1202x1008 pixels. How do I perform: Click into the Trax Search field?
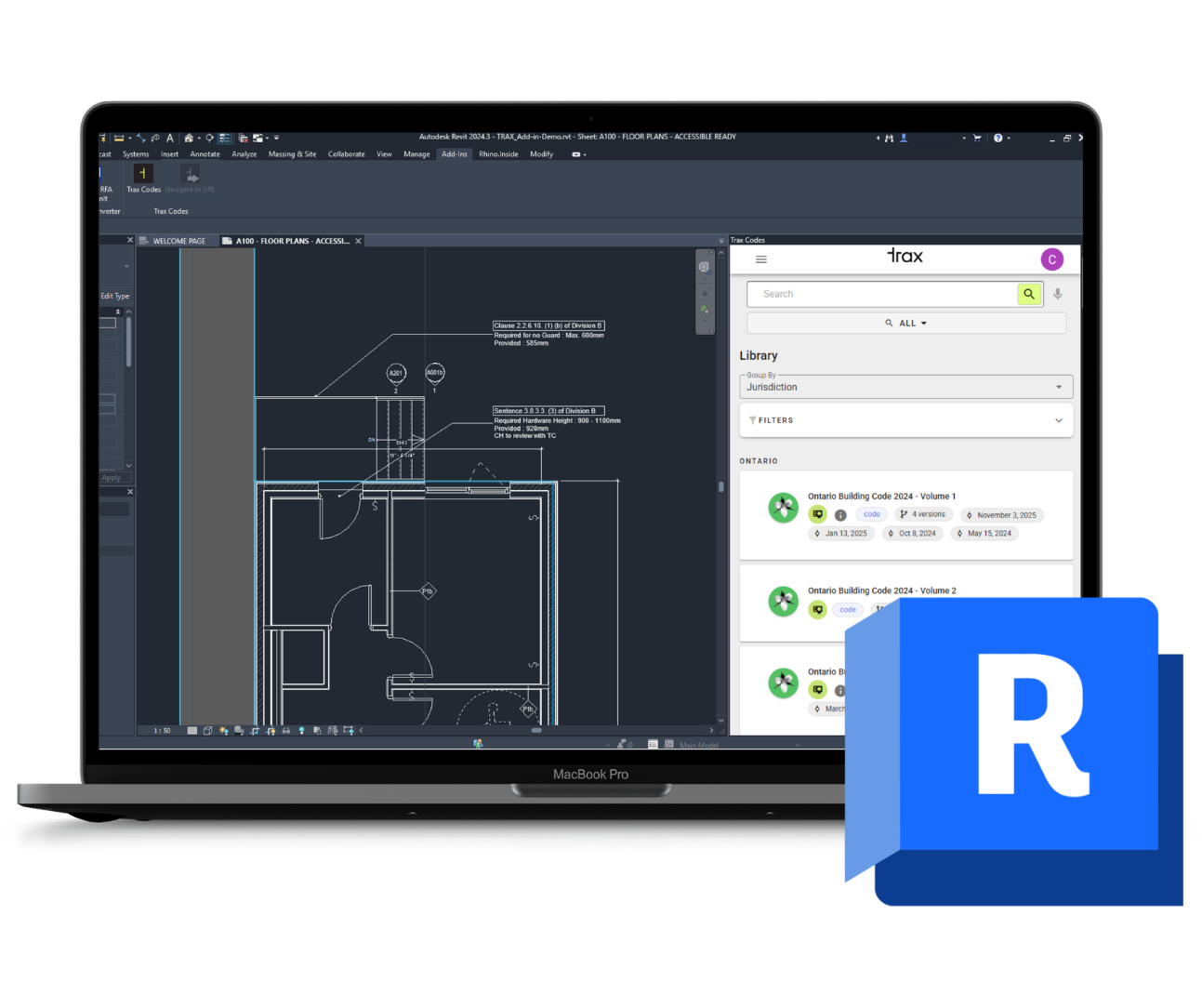tap(882, 294)
